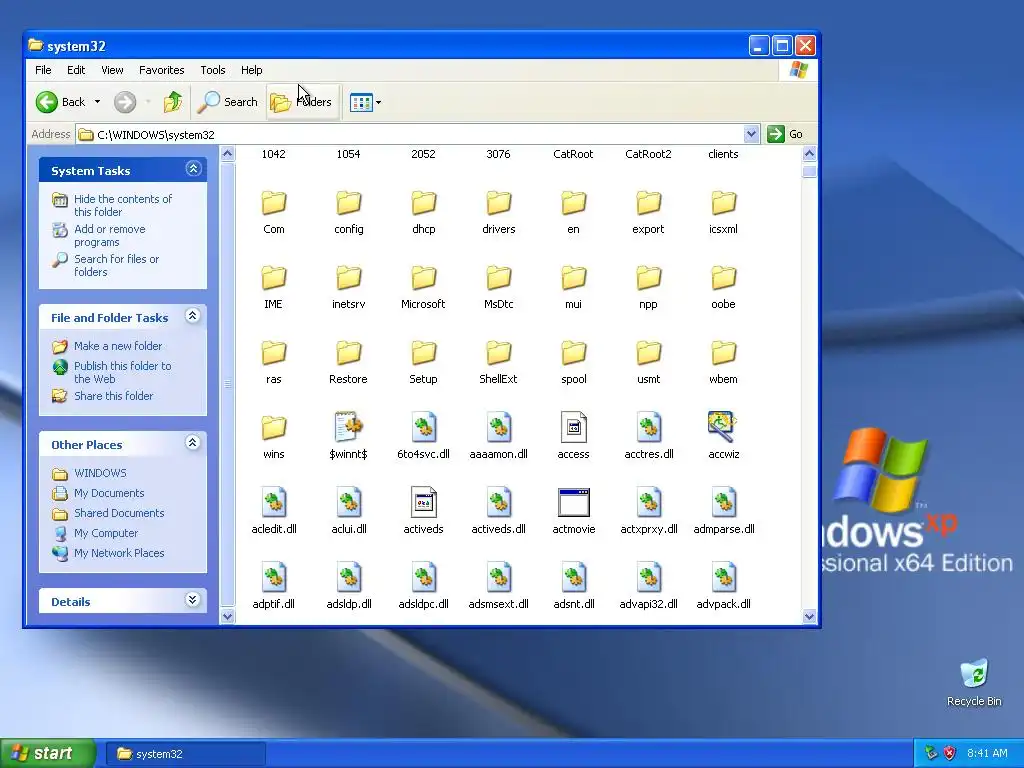Image resolution: width=1024 pixels, height=768 pixels.
Task: Select the advapi32.dll file icon
Action: click(648, 578)
